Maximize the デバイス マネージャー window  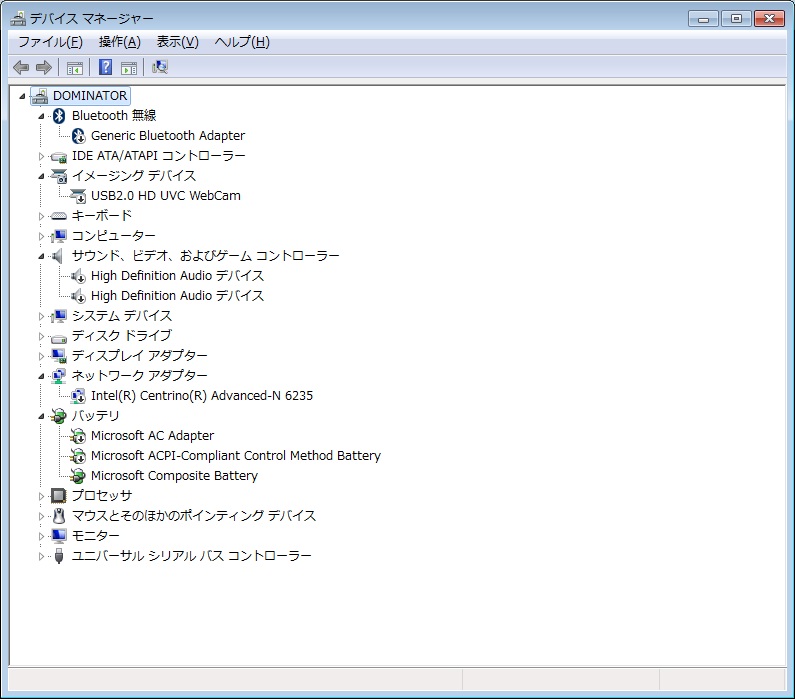point(736,19)
